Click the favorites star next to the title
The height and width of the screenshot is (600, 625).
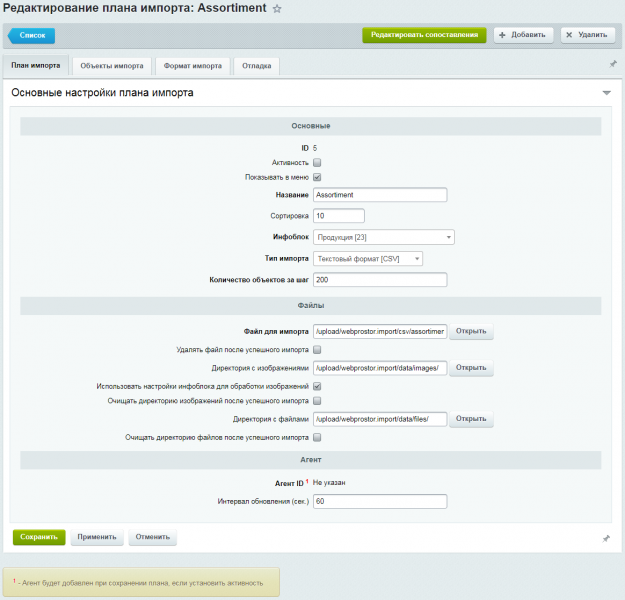click(x=277, y=8)
